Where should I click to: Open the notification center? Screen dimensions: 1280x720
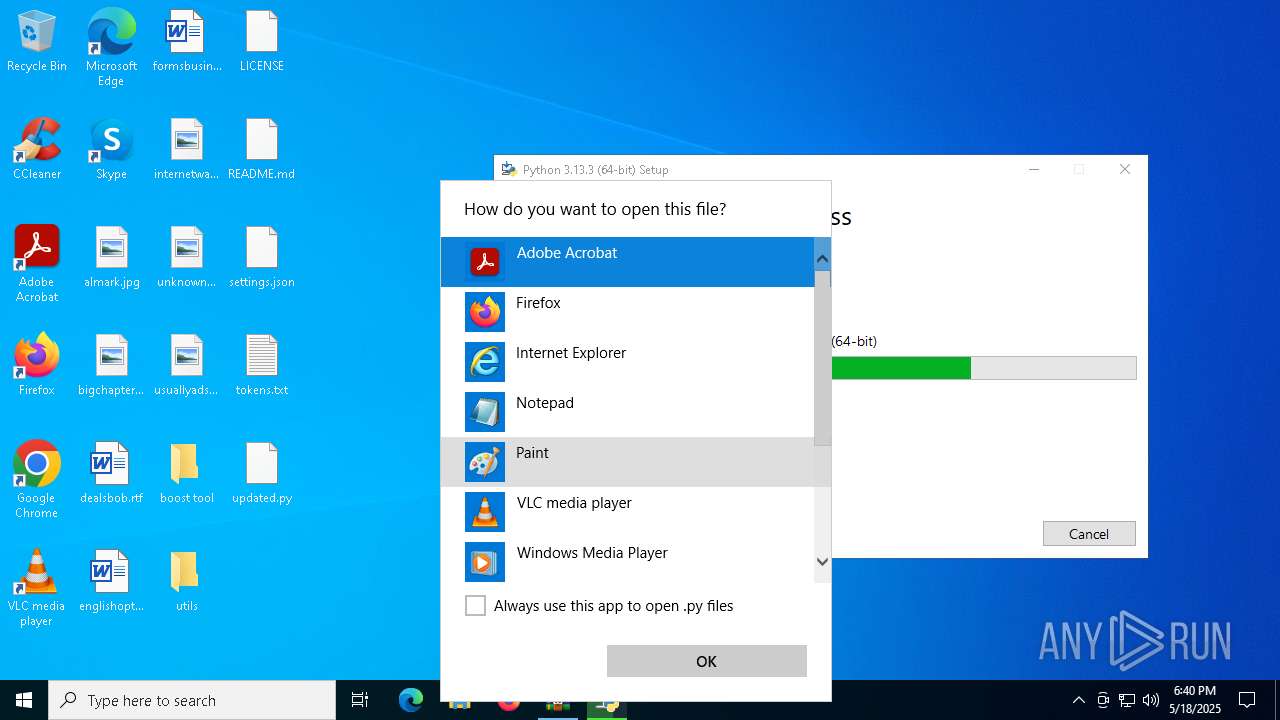pos(1247,700)
